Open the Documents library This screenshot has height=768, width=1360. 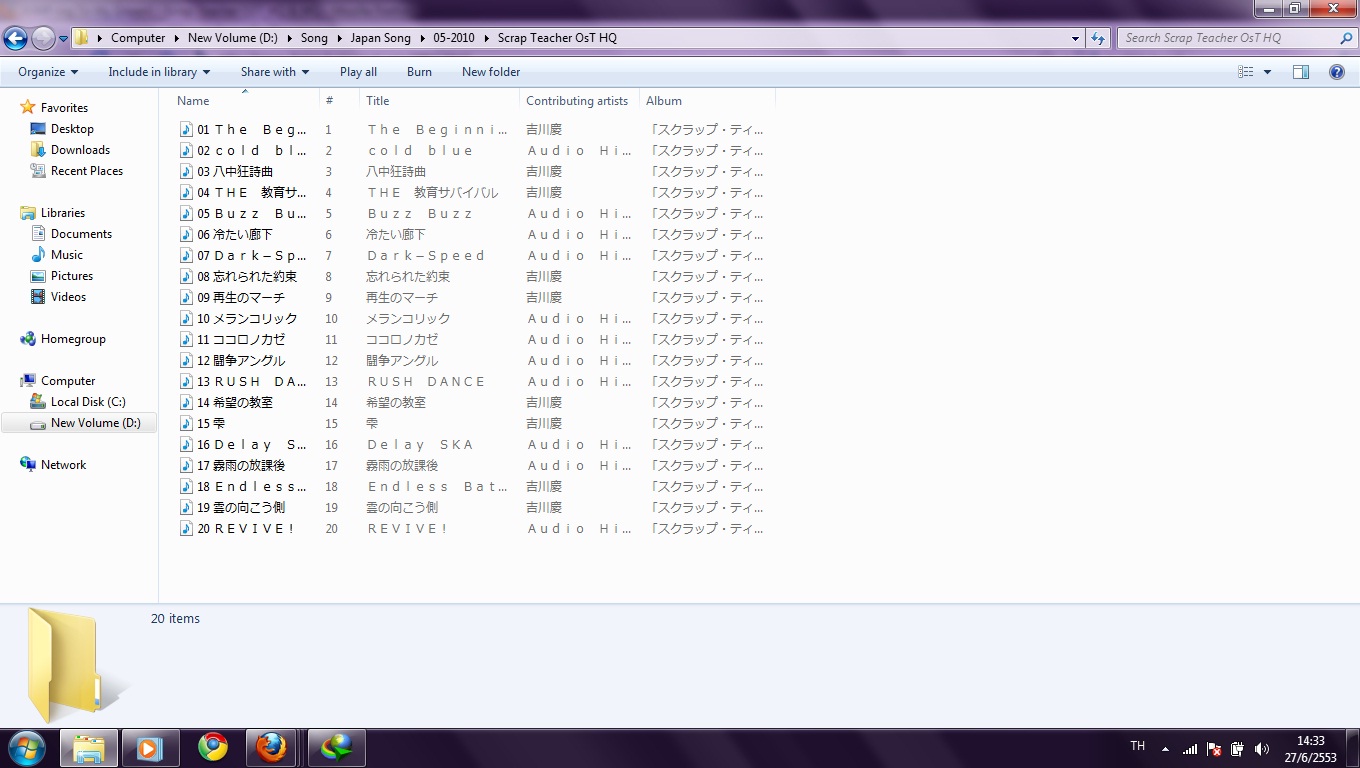[x=81, y=234]
